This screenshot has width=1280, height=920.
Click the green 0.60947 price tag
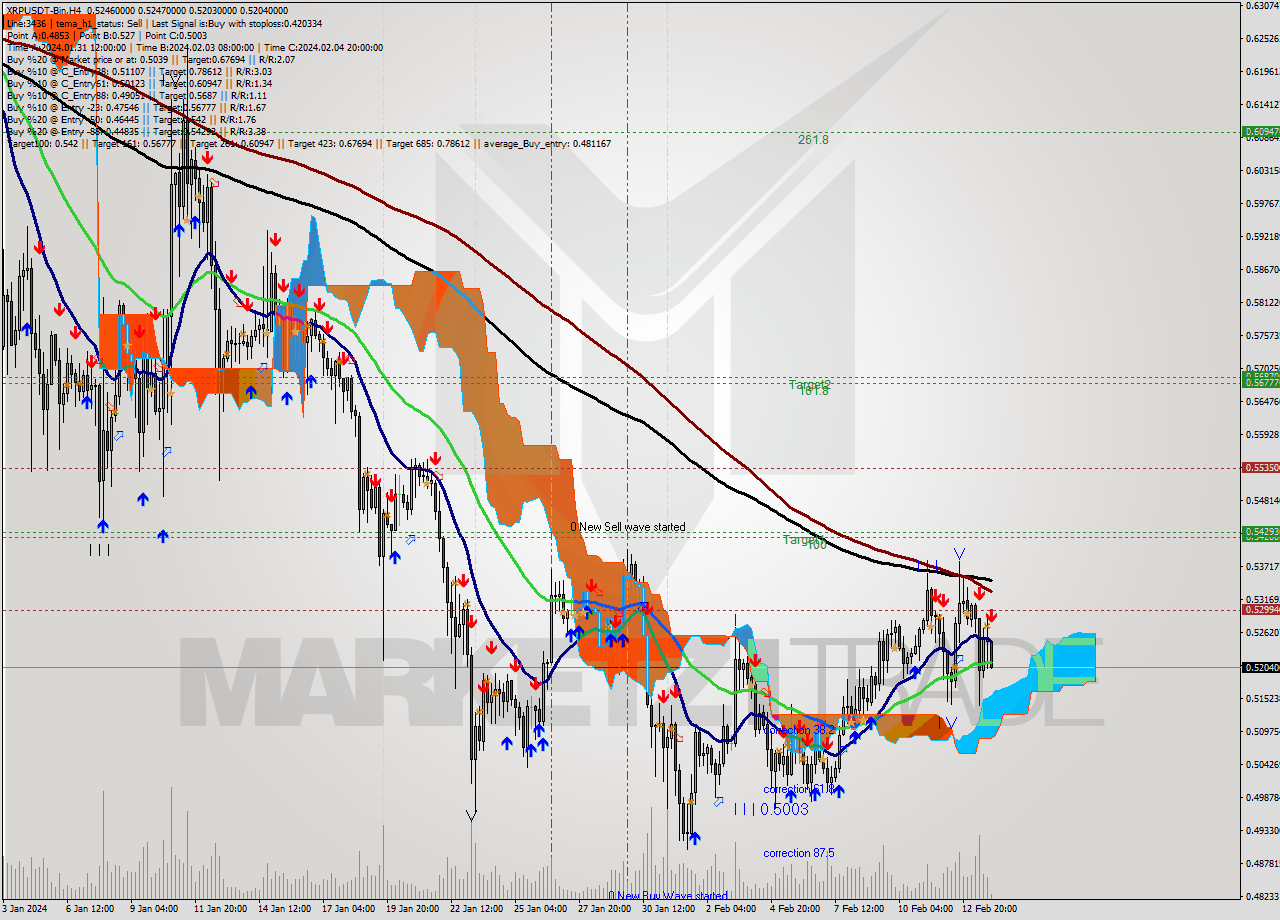pyautogui.click(x=1260, y=132)
